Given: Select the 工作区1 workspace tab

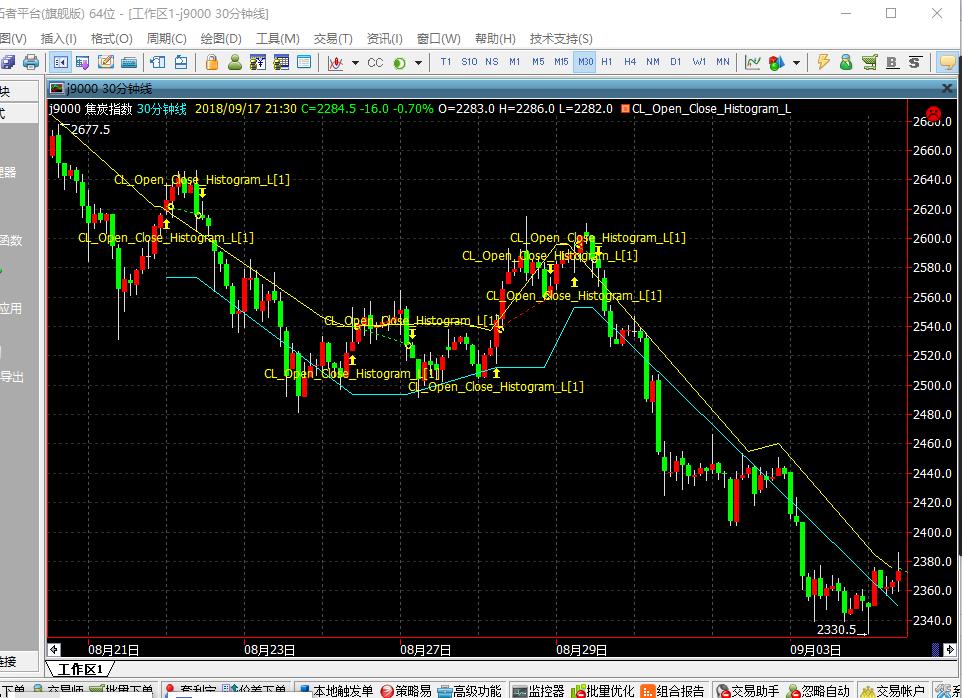Looking at the screenshot, I should click(x=80, y=669).
